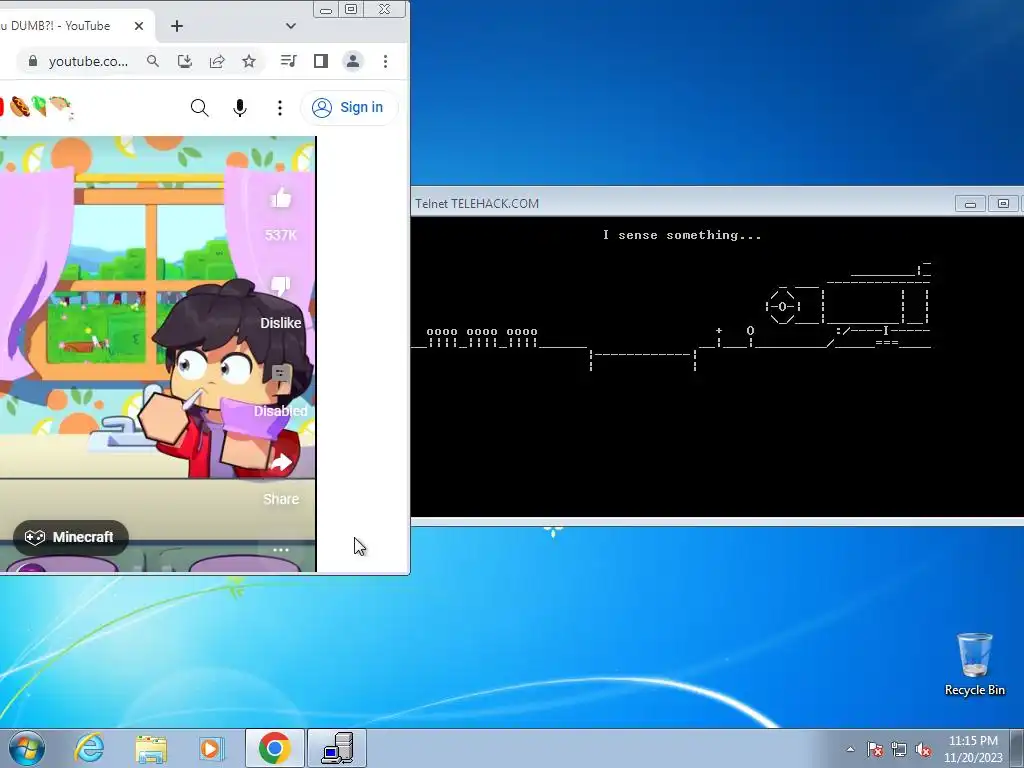Open Windows Explorer from taskbar
Viewport: 1024px width, 768px height.
151,748
